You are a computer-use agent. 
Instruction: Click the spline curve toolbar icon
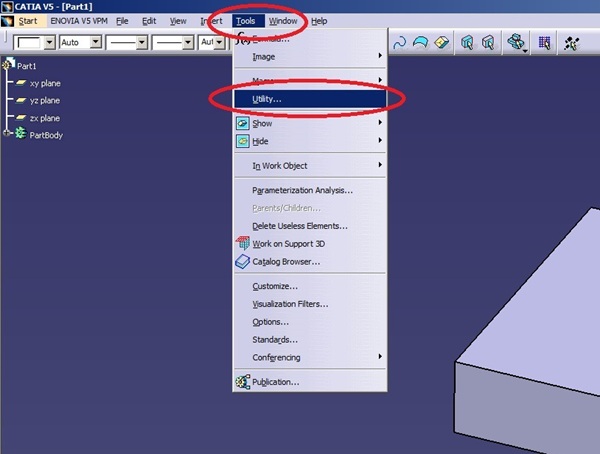(x=400, y=42)
